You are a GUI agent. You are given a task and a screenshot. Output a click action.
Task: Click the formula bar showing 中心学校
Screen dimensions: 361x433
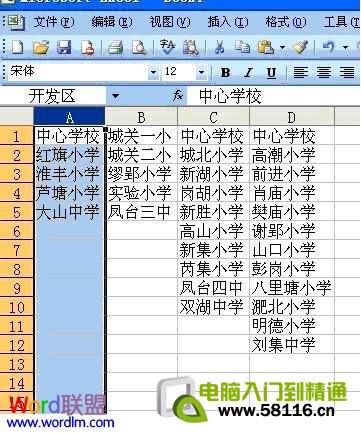(273, 96)
